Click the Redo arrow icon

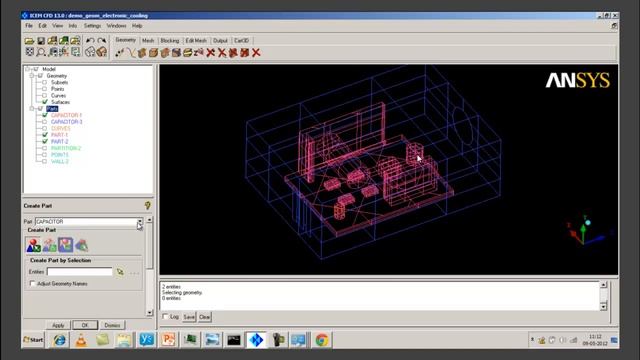[x=102, y=40]
